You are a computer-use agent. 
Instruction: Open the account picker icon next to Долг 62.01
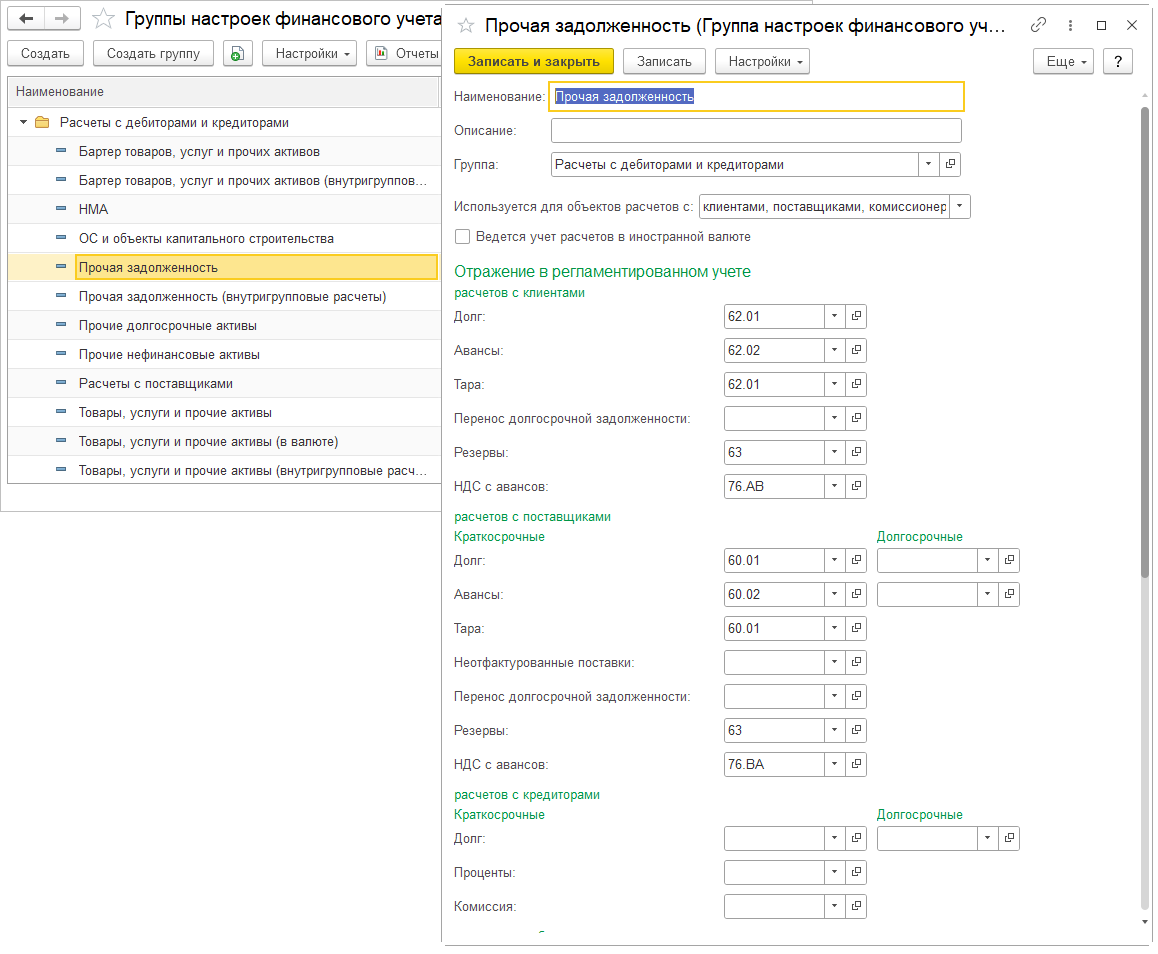pyautogui.click(x=856, y=317)
